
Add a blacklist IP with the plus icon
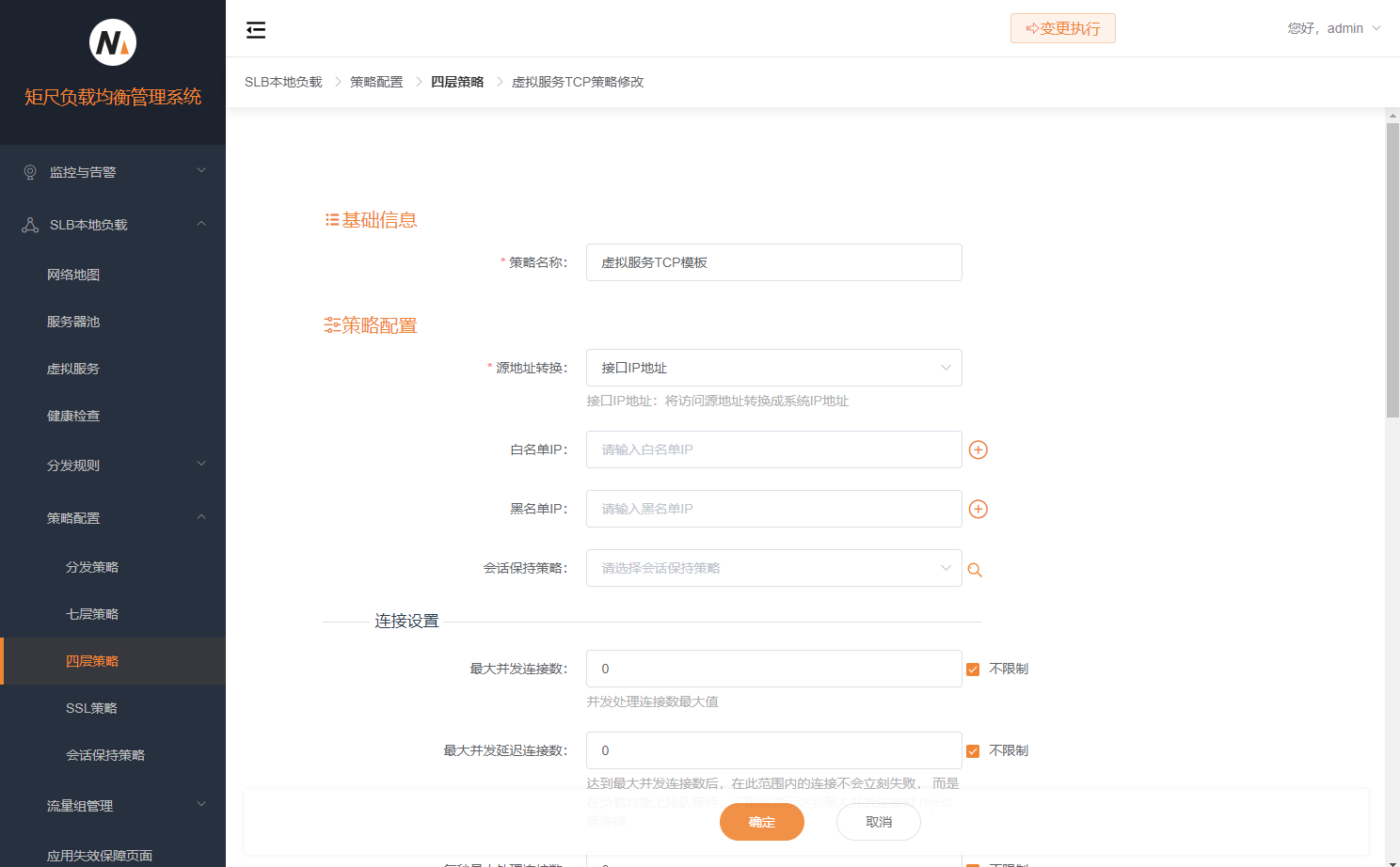(x=978, y=509)
